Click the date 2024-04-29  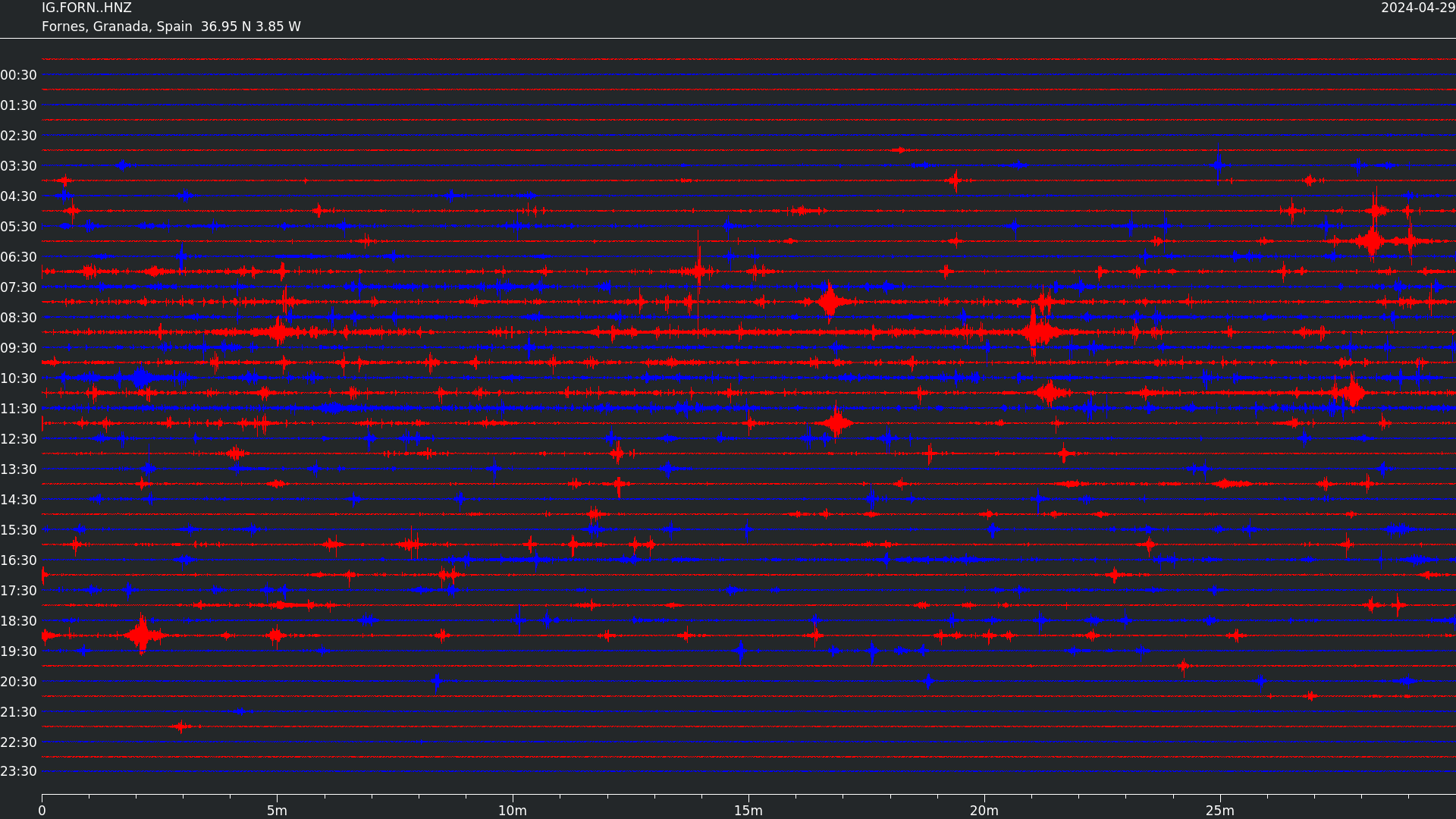1418,8
